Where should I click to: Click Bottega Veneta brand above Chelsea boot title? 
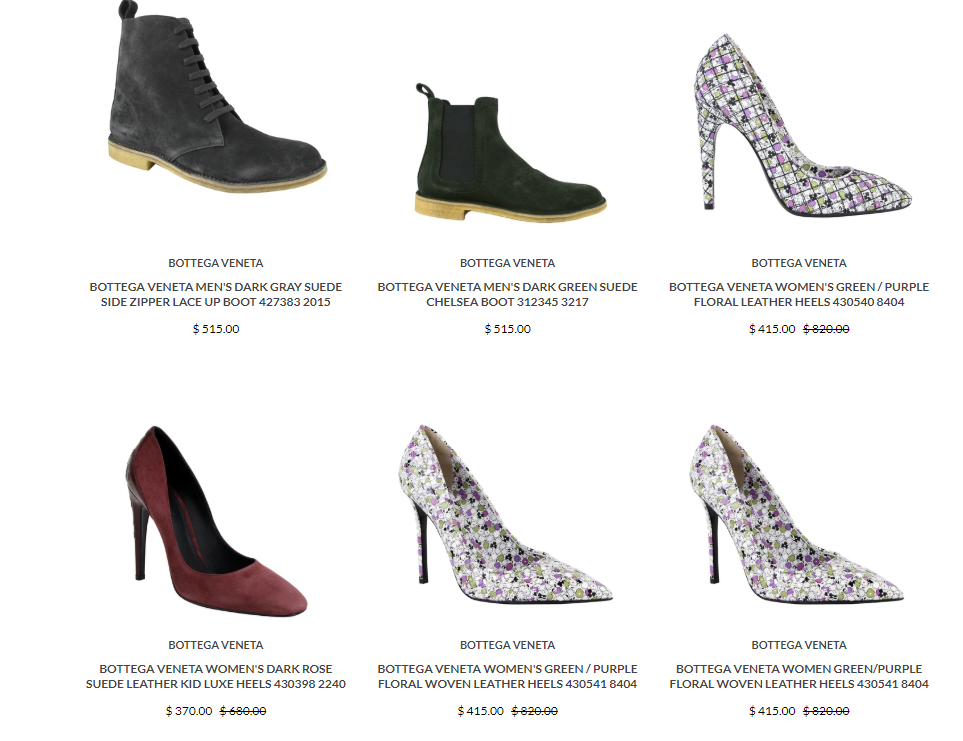point(507,263)
